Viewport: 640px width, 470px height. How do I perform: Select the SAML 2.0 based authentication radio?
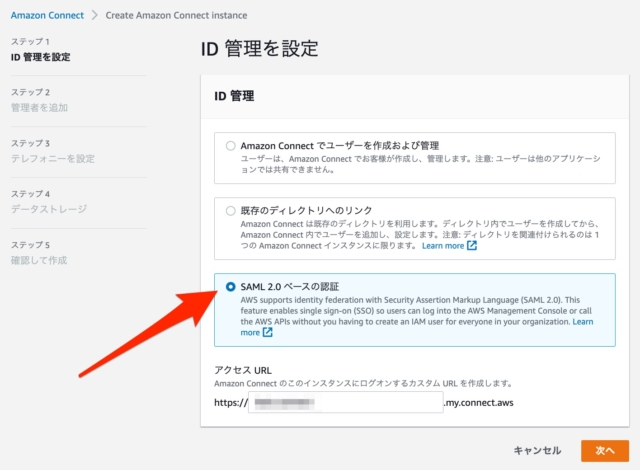(231, 287)
